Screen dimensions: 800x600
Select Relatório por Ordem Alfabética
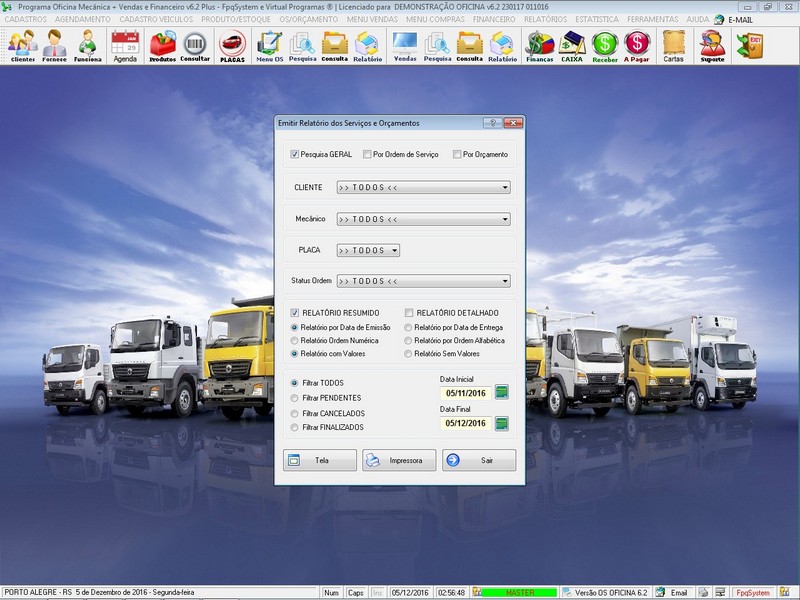point(408,340)
